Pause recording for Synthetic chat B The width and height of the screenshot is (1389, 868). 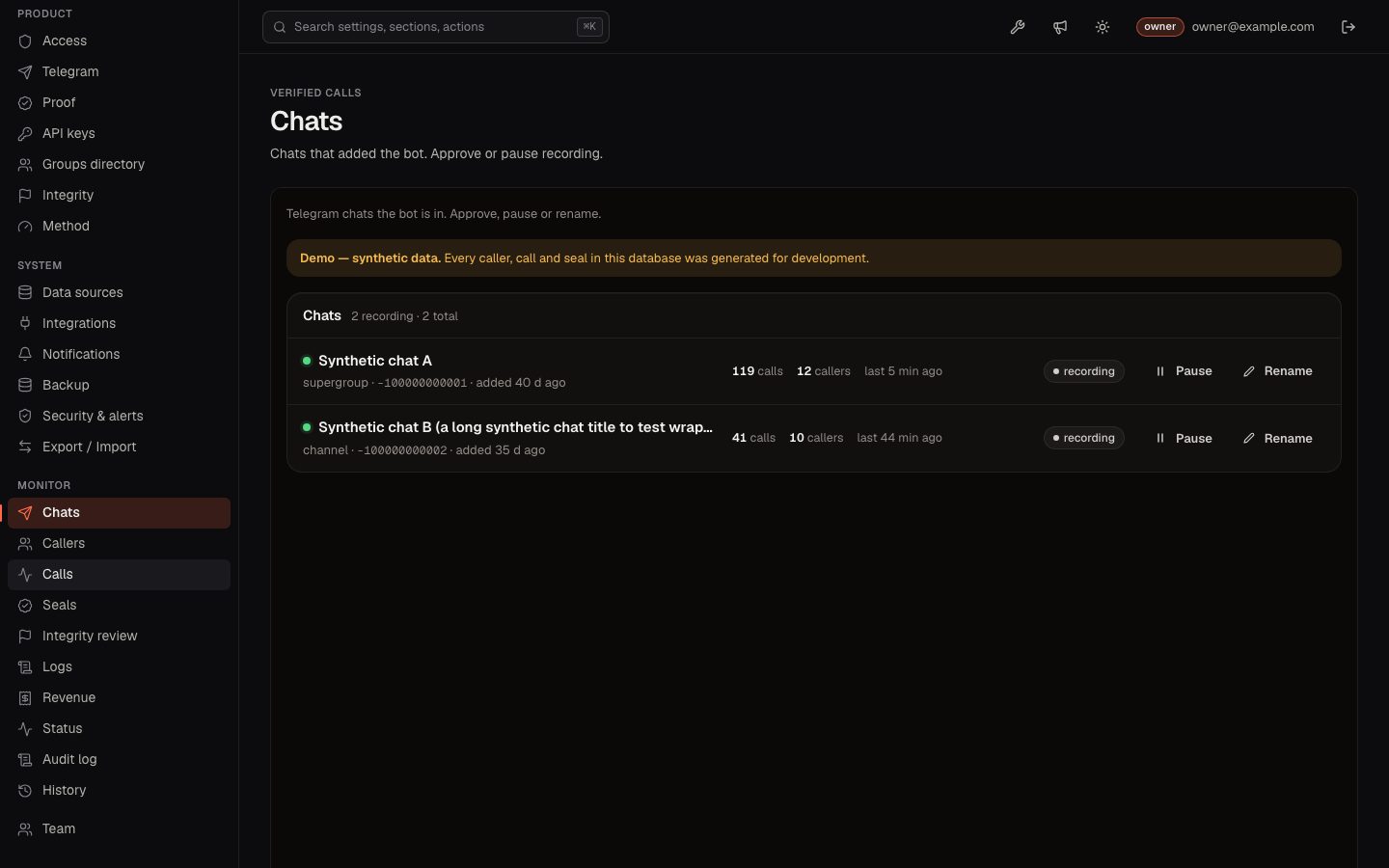coord(1183,438)
